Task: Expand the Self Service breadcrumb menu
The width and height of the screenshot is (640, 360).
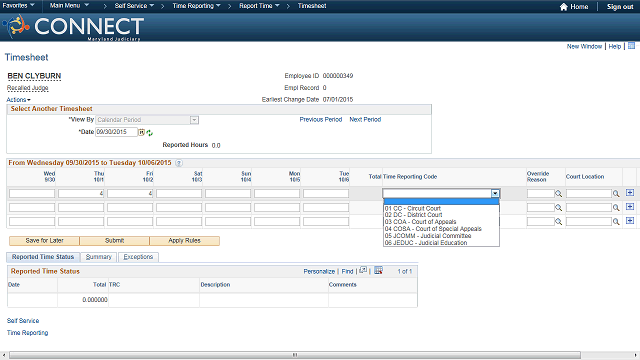Action: (134, 6)
